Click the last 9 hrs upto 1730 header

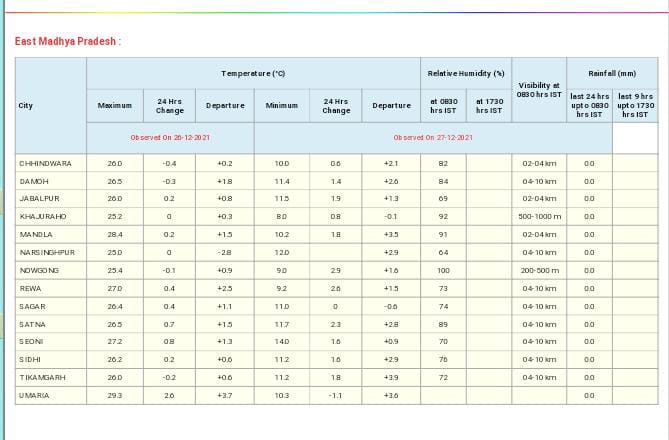[635, 106]
